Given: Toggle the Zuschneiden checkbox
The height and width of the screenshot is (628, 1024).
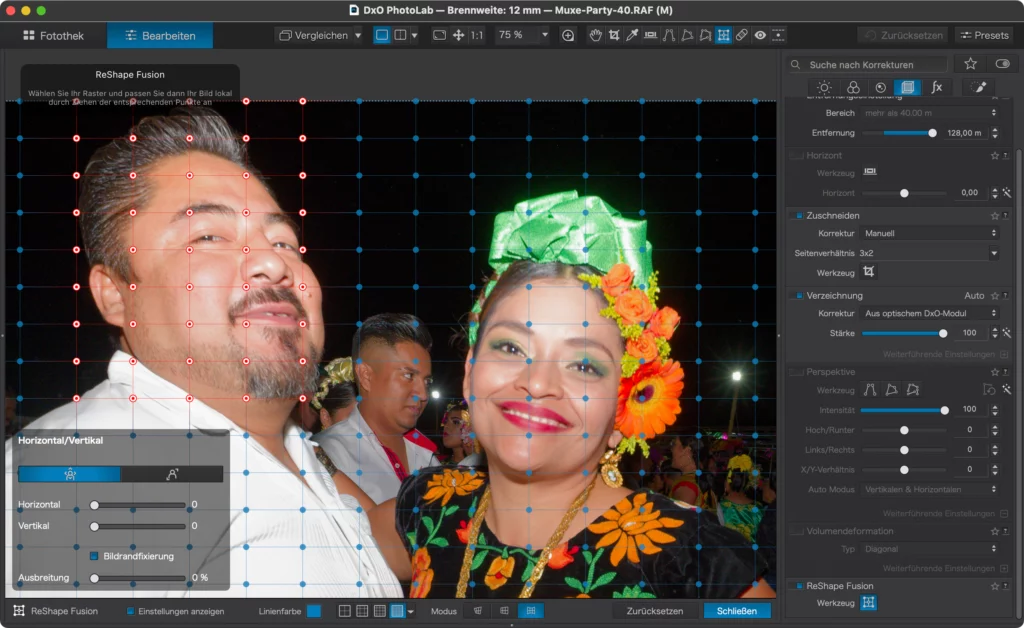Looking at the screenshot, I should point(798,215).
